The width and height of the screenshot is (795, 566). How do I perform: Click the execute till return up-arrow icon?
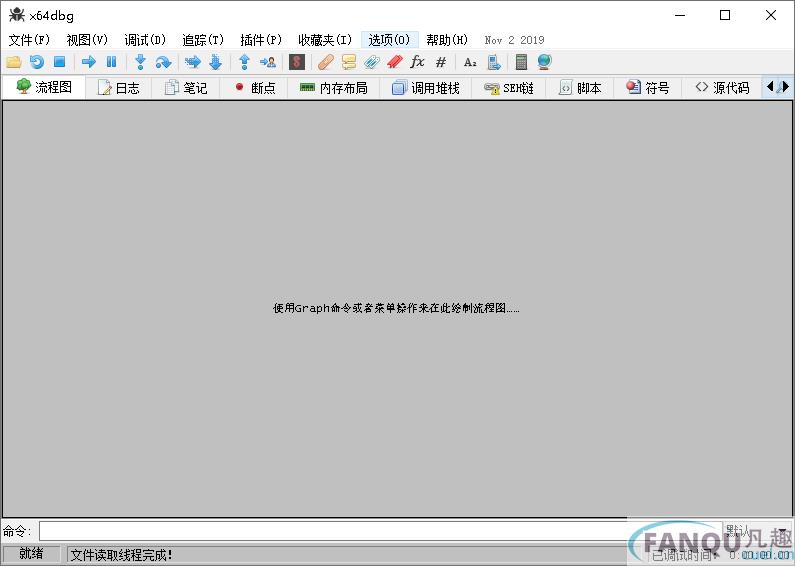[244, 62]
